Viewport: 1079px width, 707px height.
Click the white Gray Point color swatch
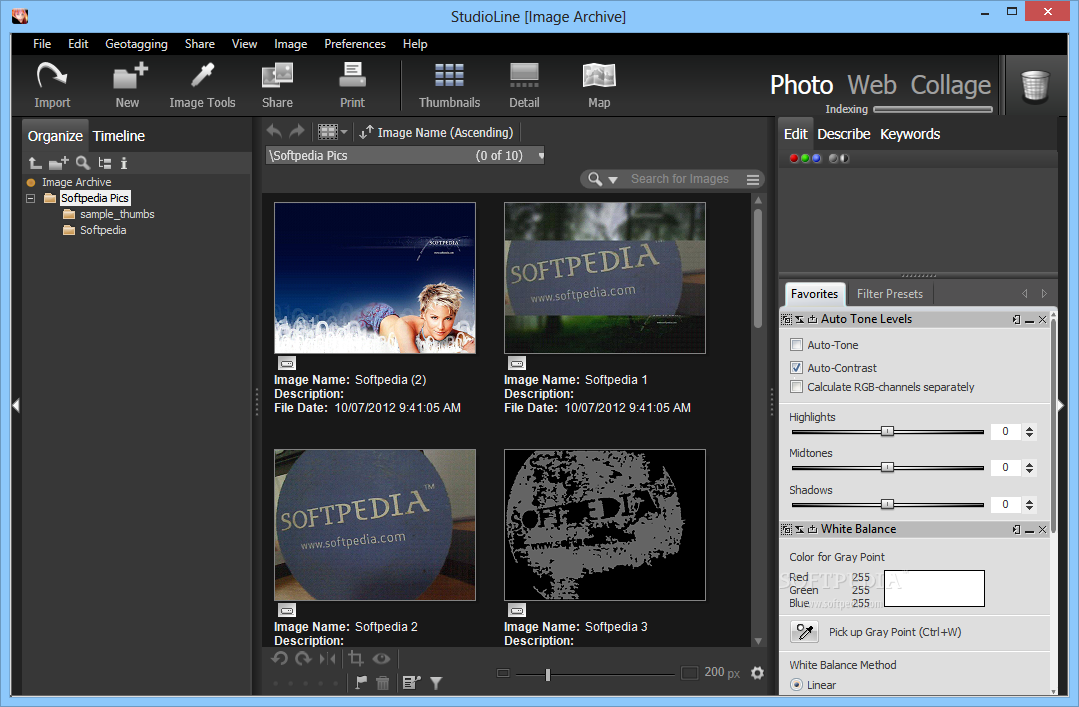[934, 589]
